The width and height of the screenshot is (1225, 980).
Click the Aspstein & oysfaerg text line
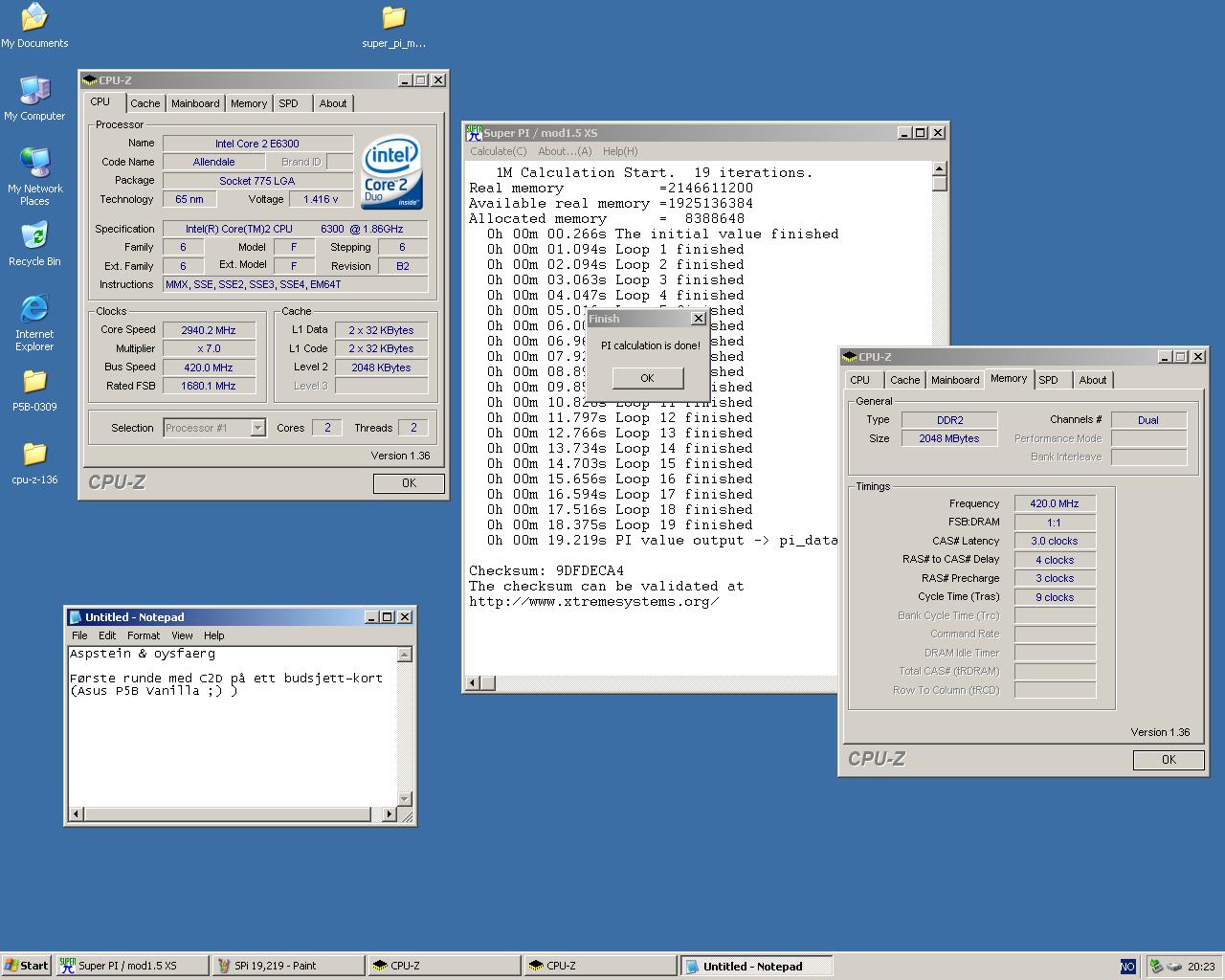click(143, 654)
